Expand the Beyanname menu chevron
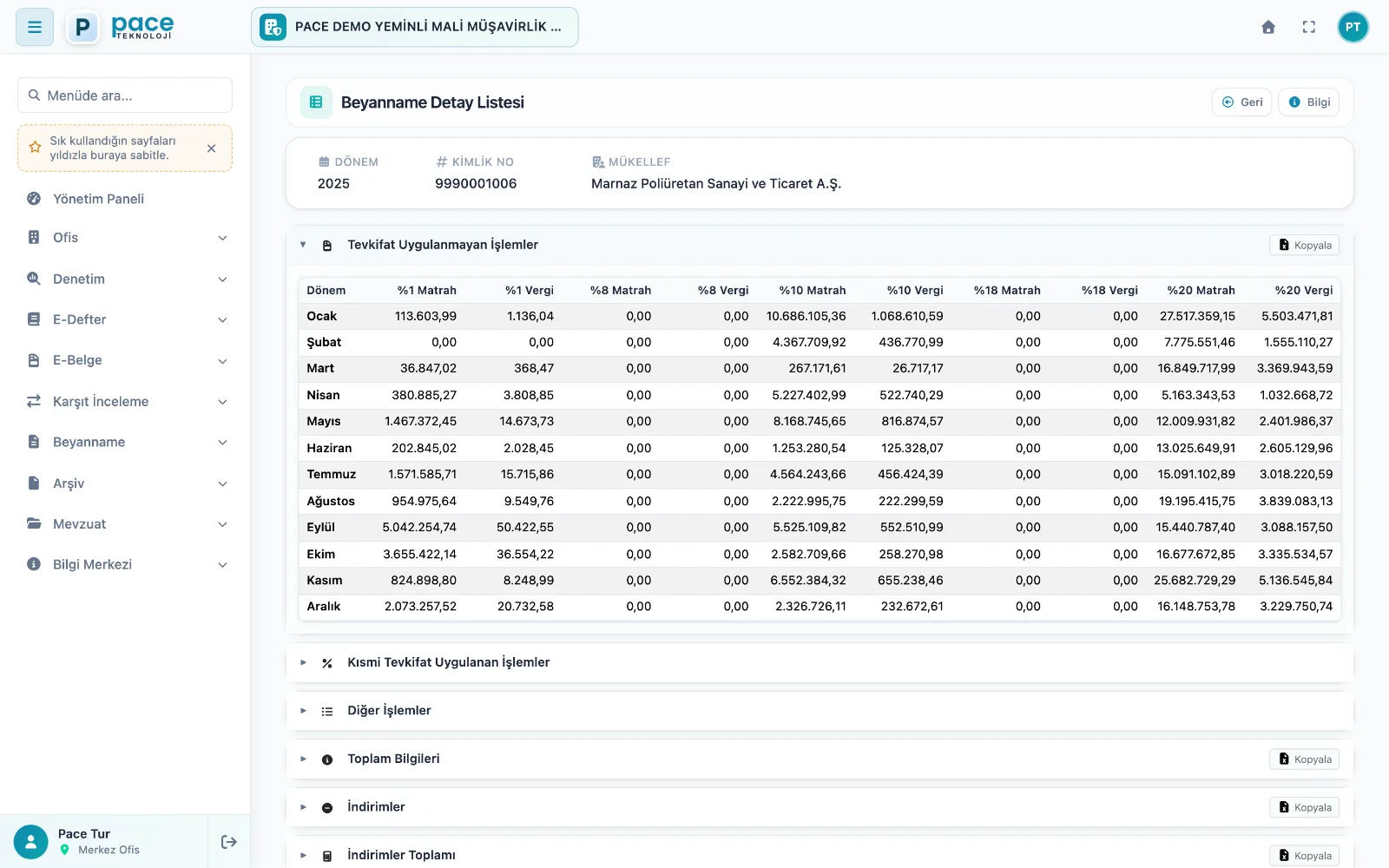 (222, 443)
